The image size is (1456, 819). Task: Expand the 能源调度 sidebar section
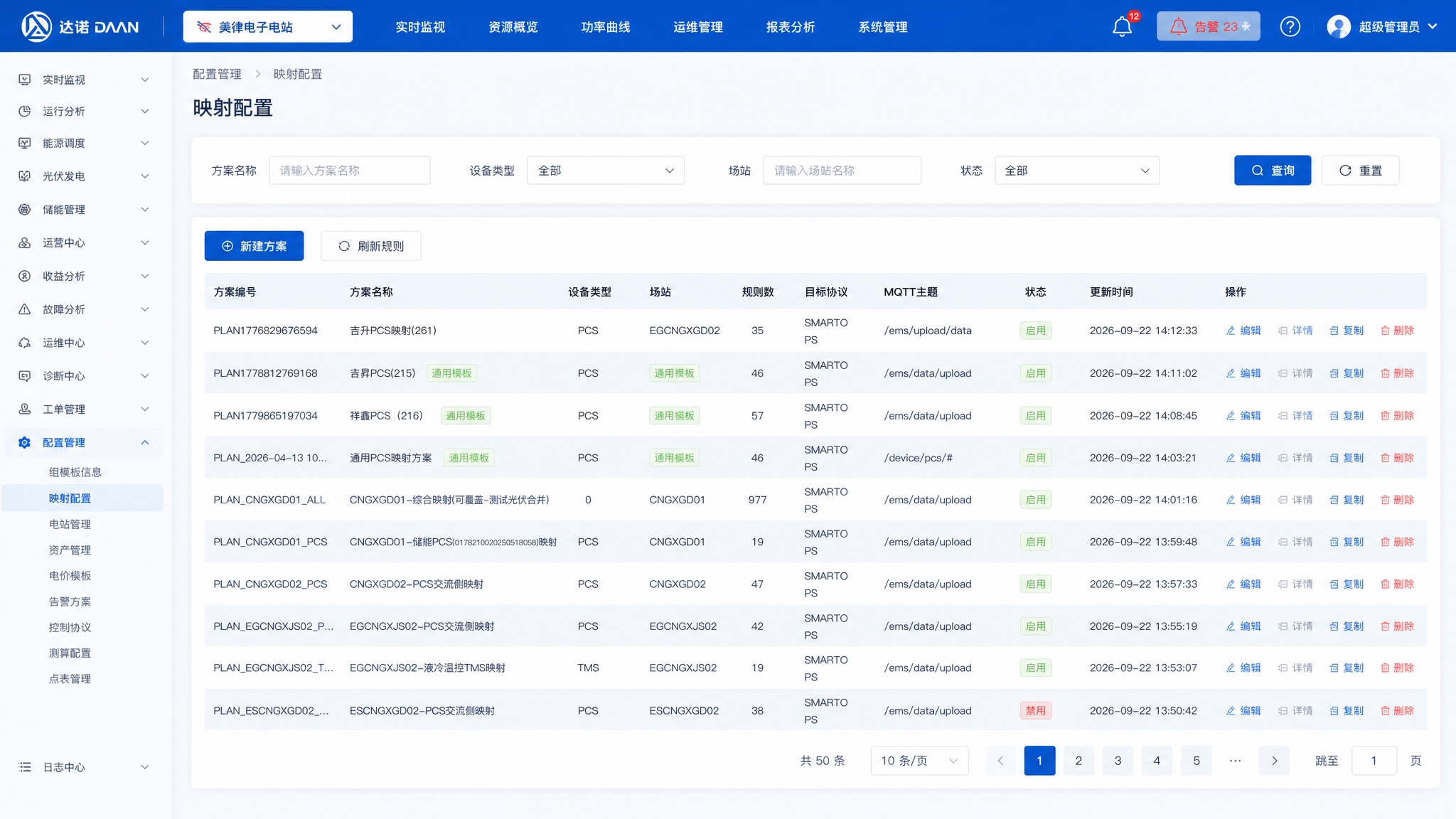[x=145, y=143]
